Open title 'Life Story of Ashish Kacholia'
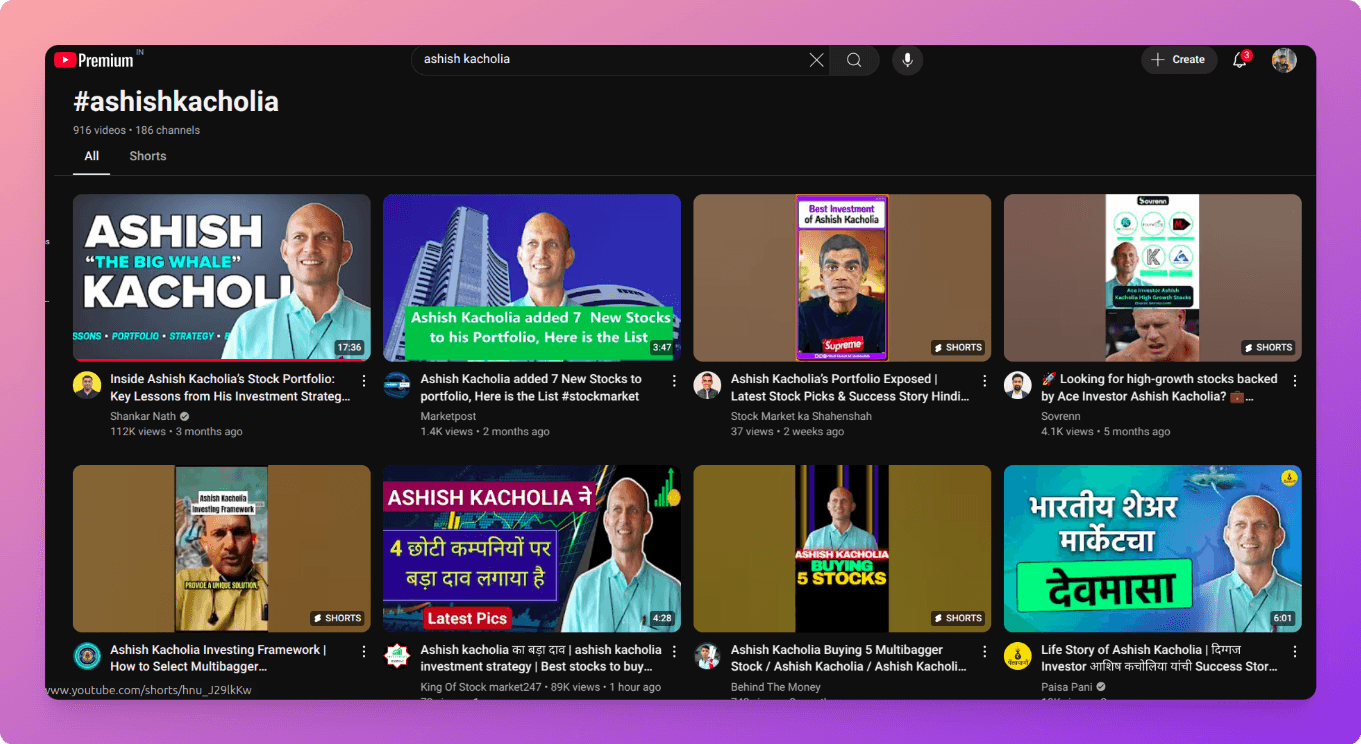Viewport: 1361px width, 744px height. [1159, 658]
